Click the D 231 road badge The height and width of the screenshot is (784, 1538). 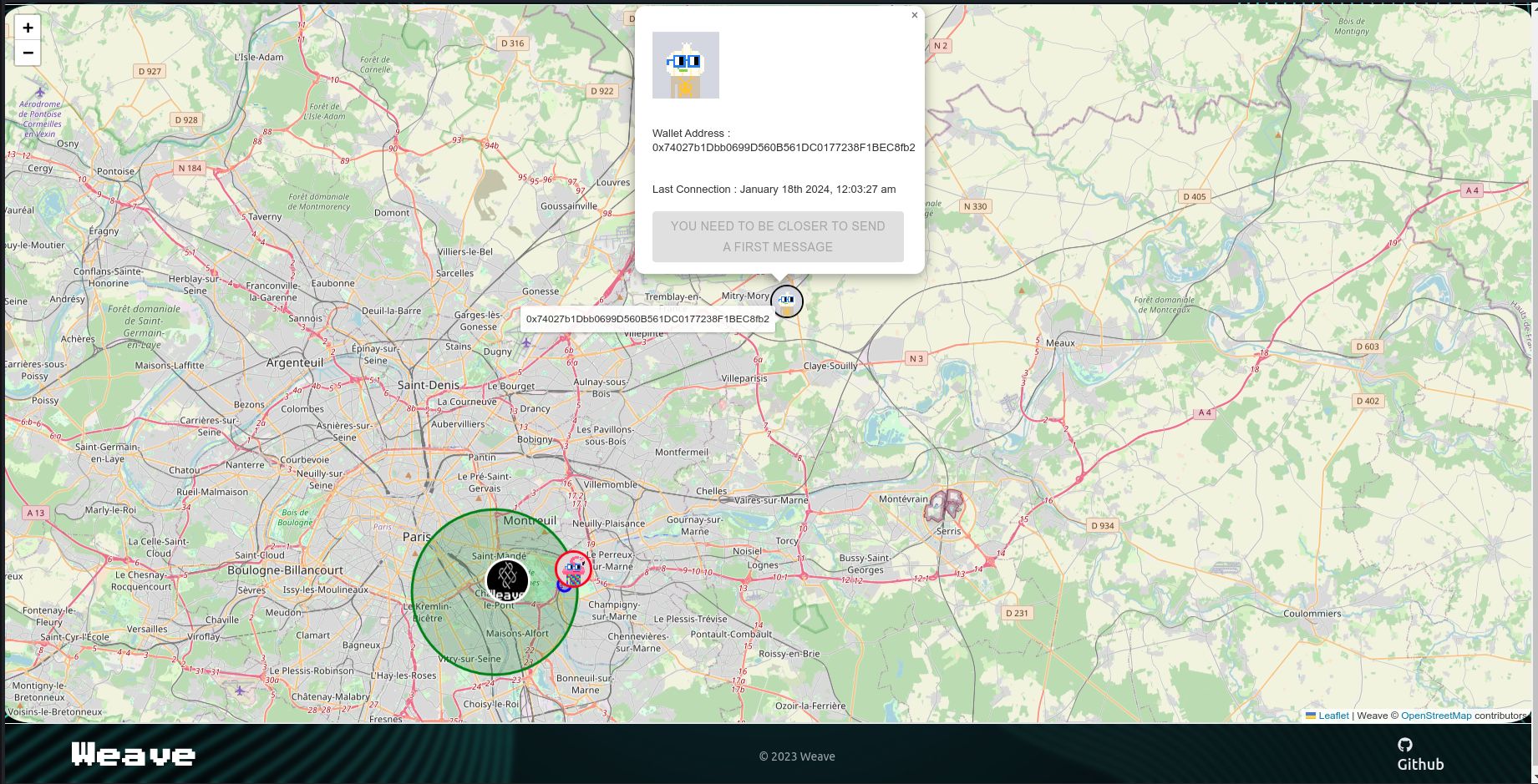point(1018,613)
